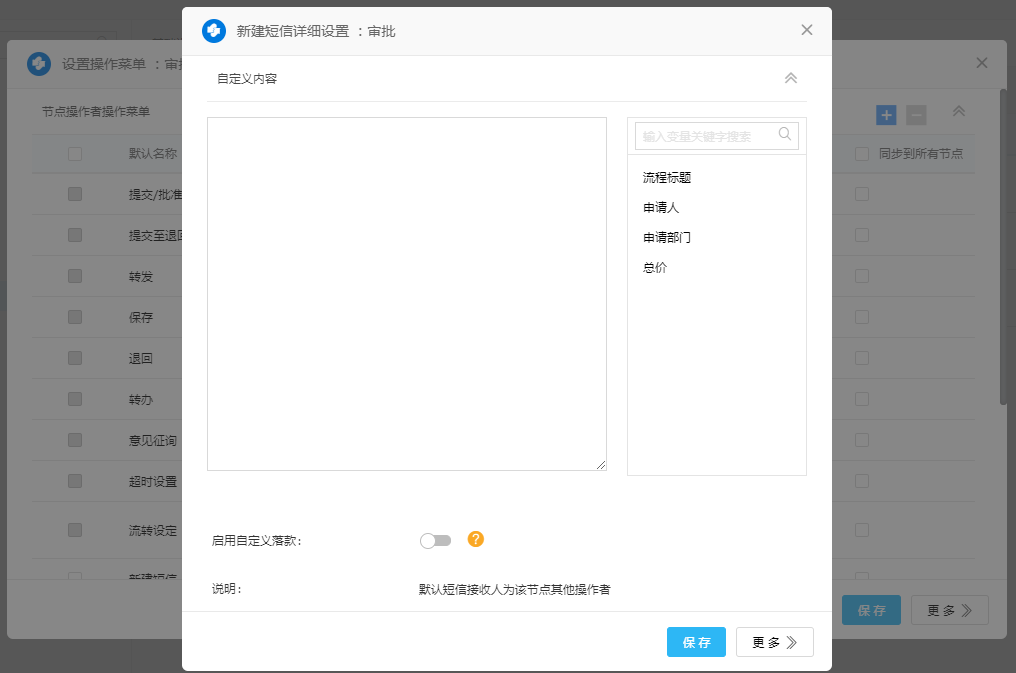This screenshot has height=673, width=1016.
Task: Insert the 流程标题 variable
Action: tap(667, 178)
